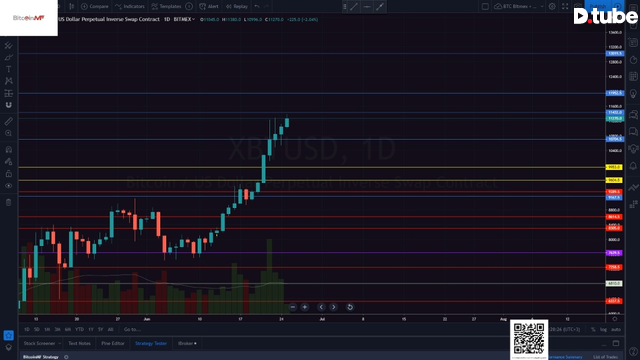
Task: Set time range to 1M
Action: (x=47, y=329)
